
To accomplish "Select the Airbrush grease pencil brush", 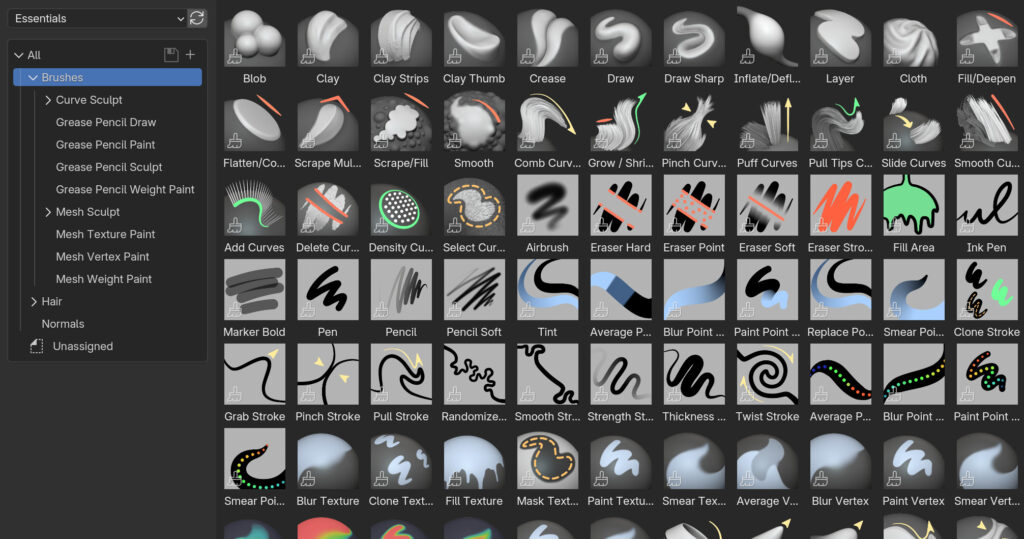I will 547,206.
